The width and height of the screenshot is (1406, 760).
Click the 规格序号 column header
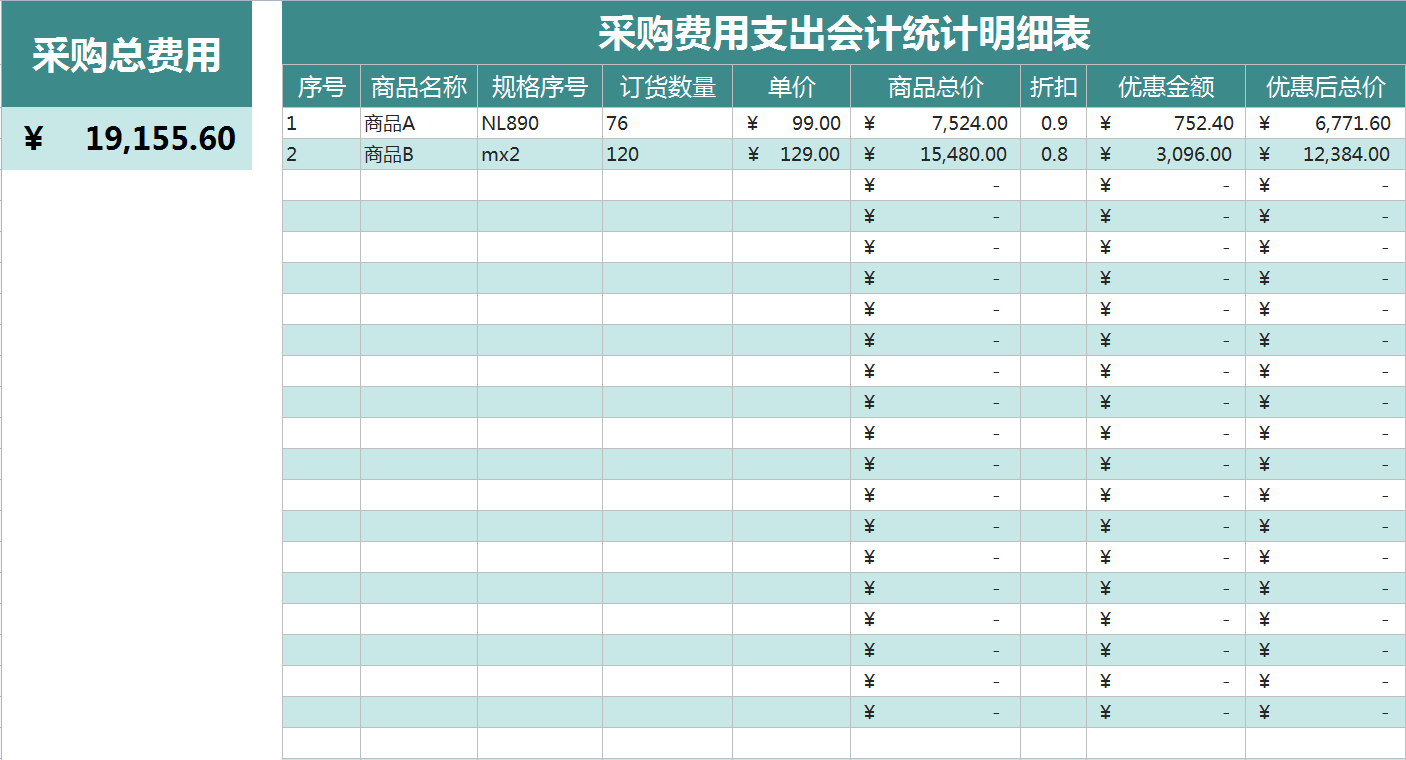540,87
